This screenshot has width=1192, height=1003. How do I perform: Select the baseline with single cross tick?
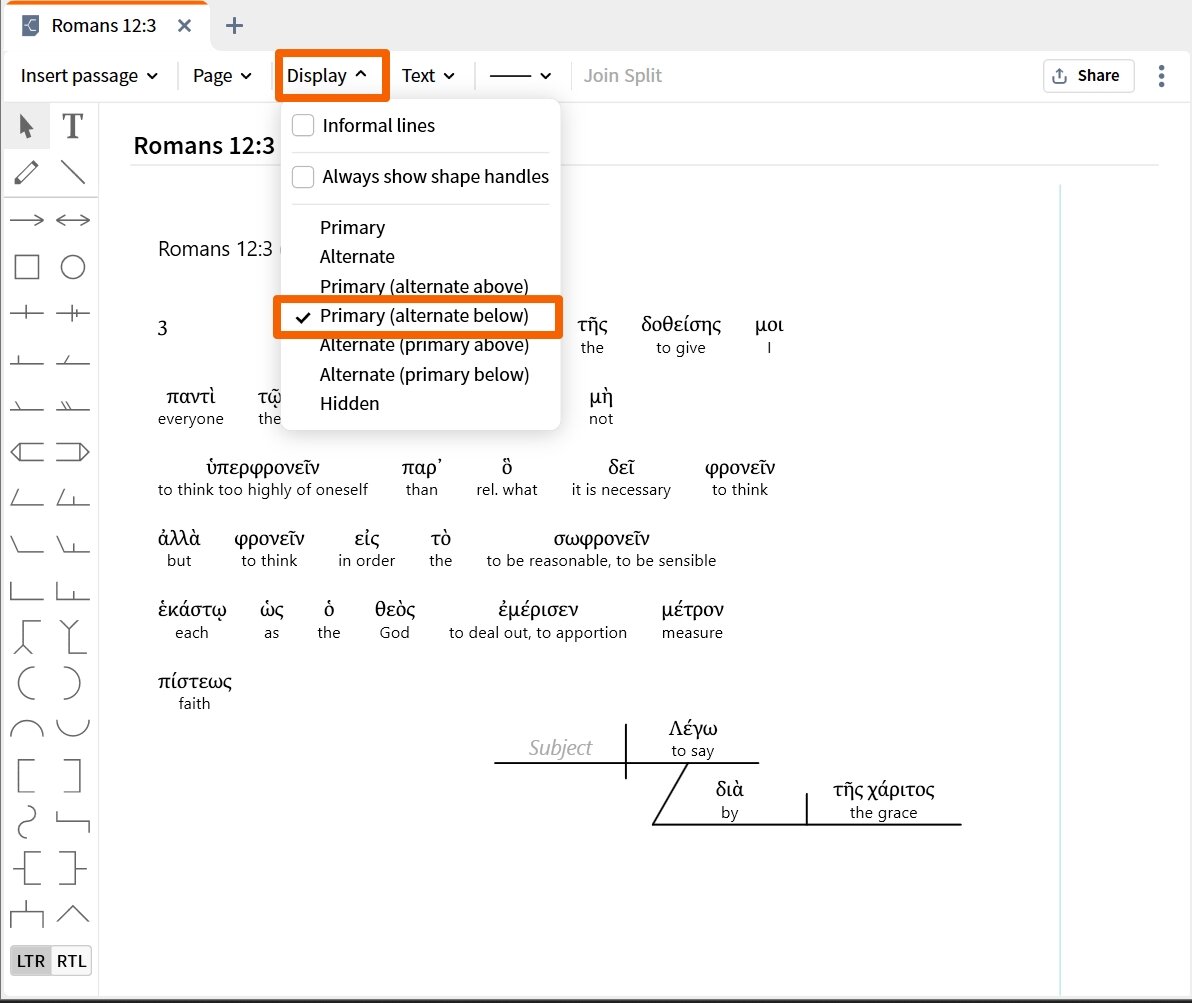27,313
